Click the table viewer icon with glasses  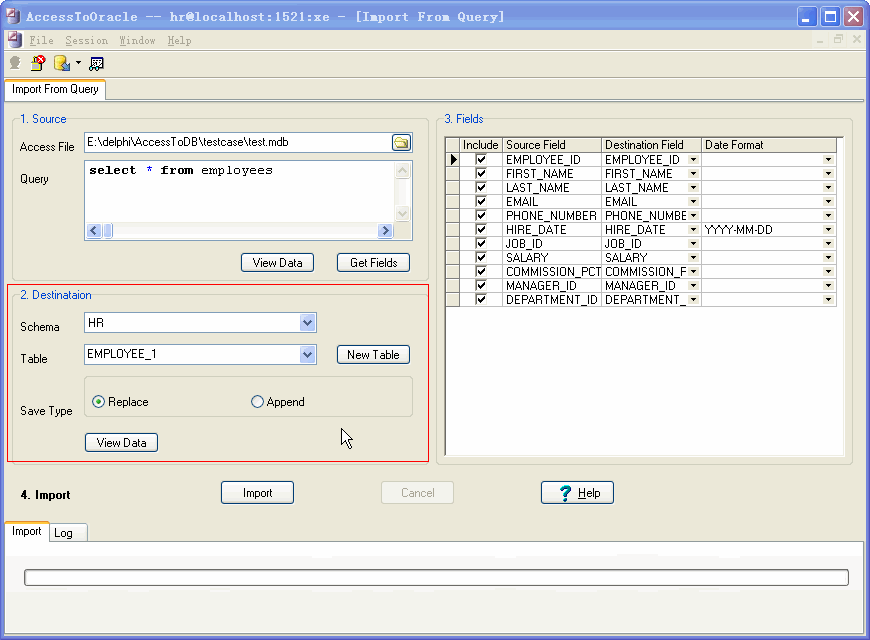[x=97, y=64]
